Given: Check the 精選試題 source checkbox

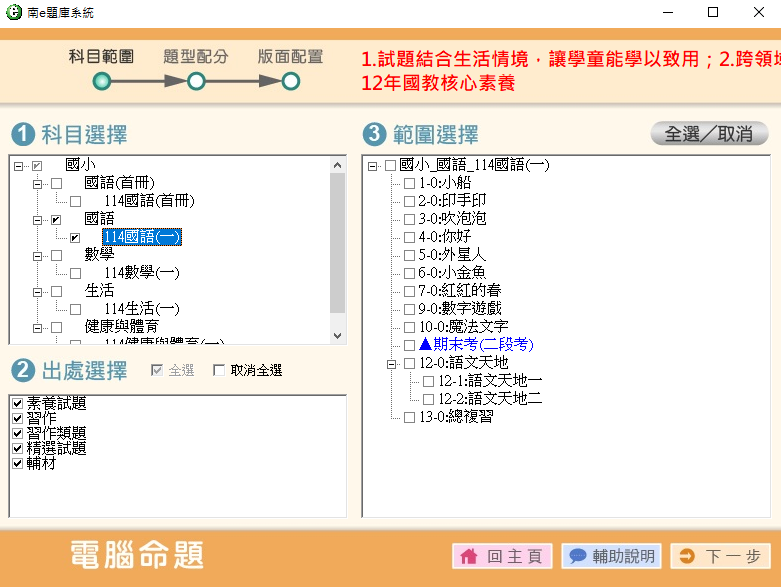Looking at the screenshot, I should click(x=17, y=449).
